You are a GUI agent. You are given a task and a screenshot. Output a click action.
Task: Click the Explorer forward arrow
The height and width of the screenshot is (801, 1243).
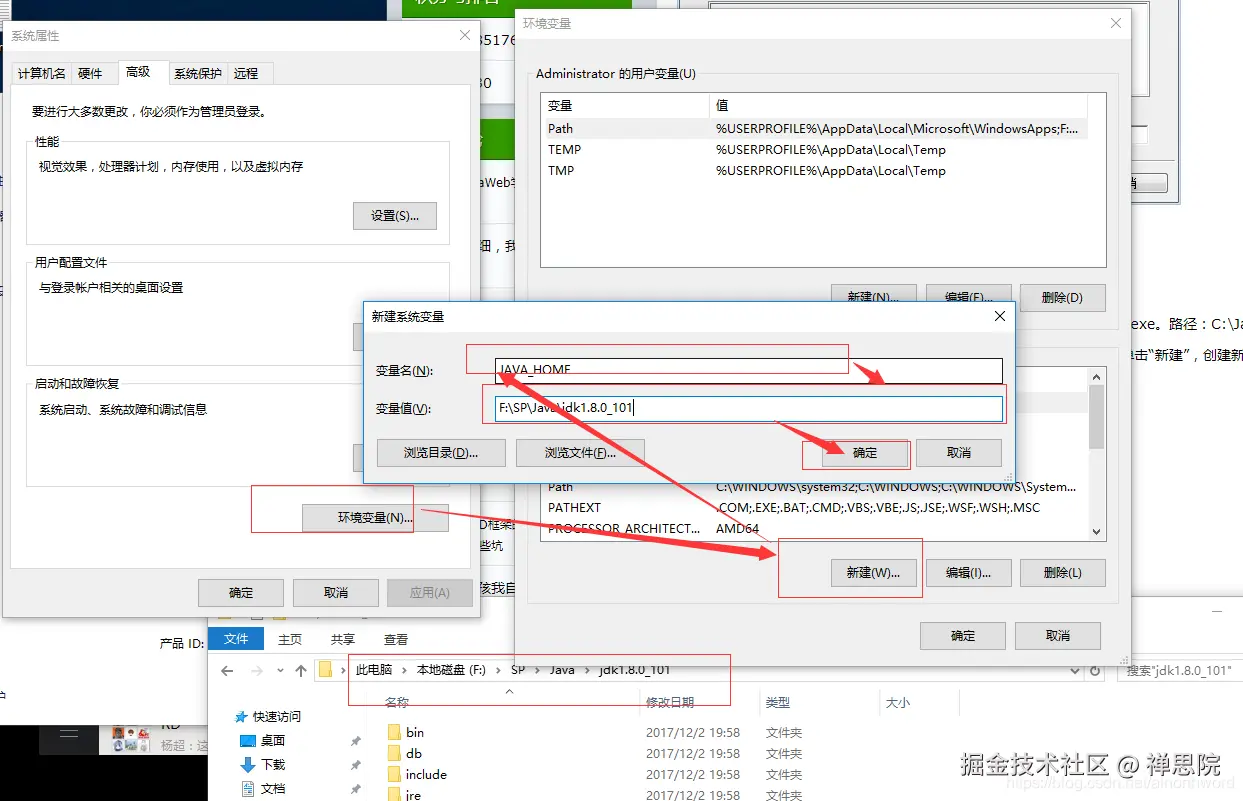click(257, 670)
